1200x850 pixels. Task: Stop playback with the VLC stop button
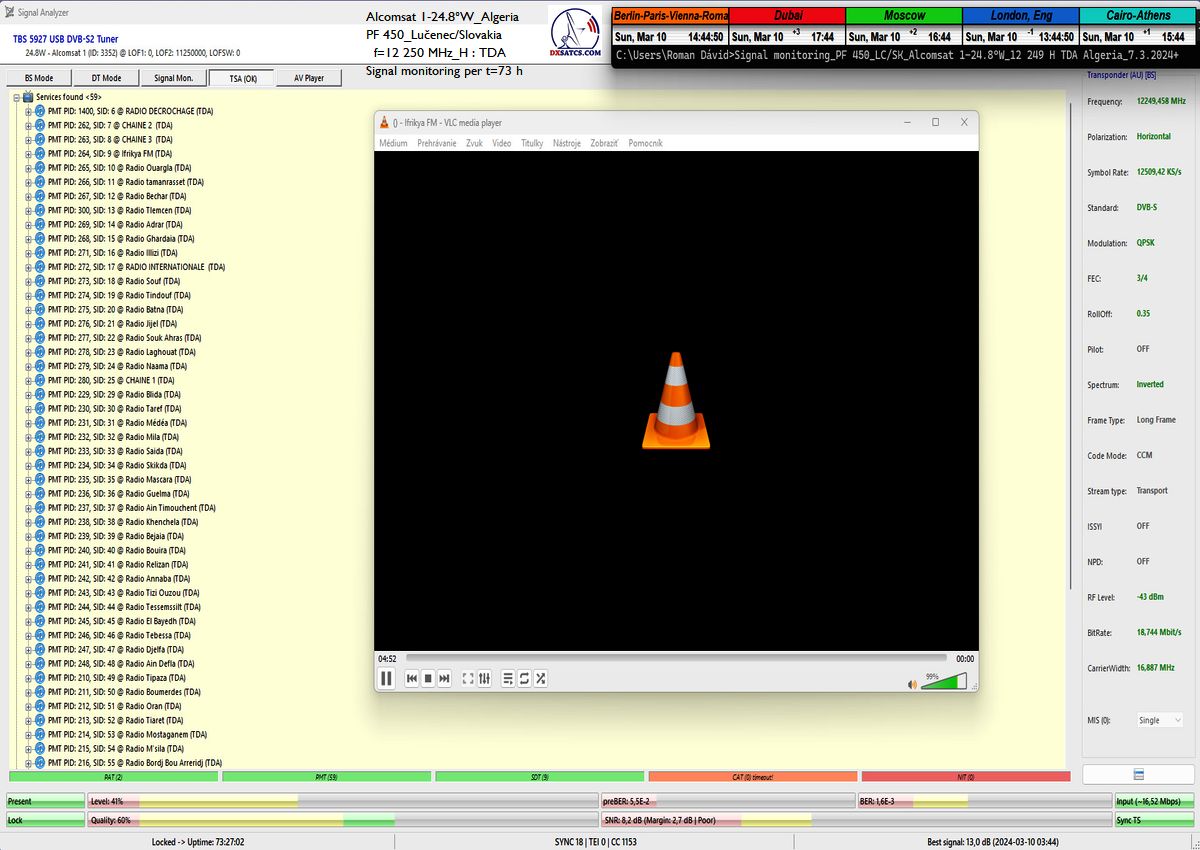(427, 678)
